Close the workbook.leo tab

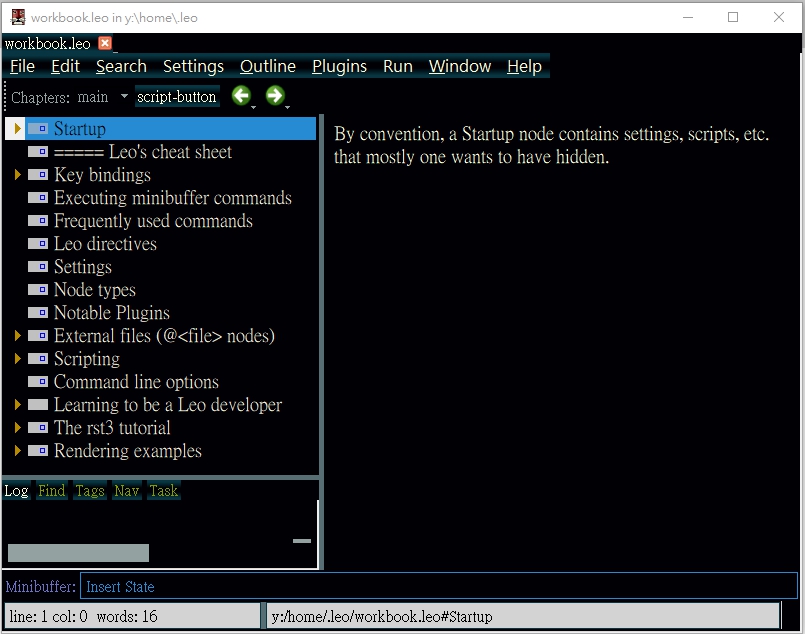click(105, 43)
